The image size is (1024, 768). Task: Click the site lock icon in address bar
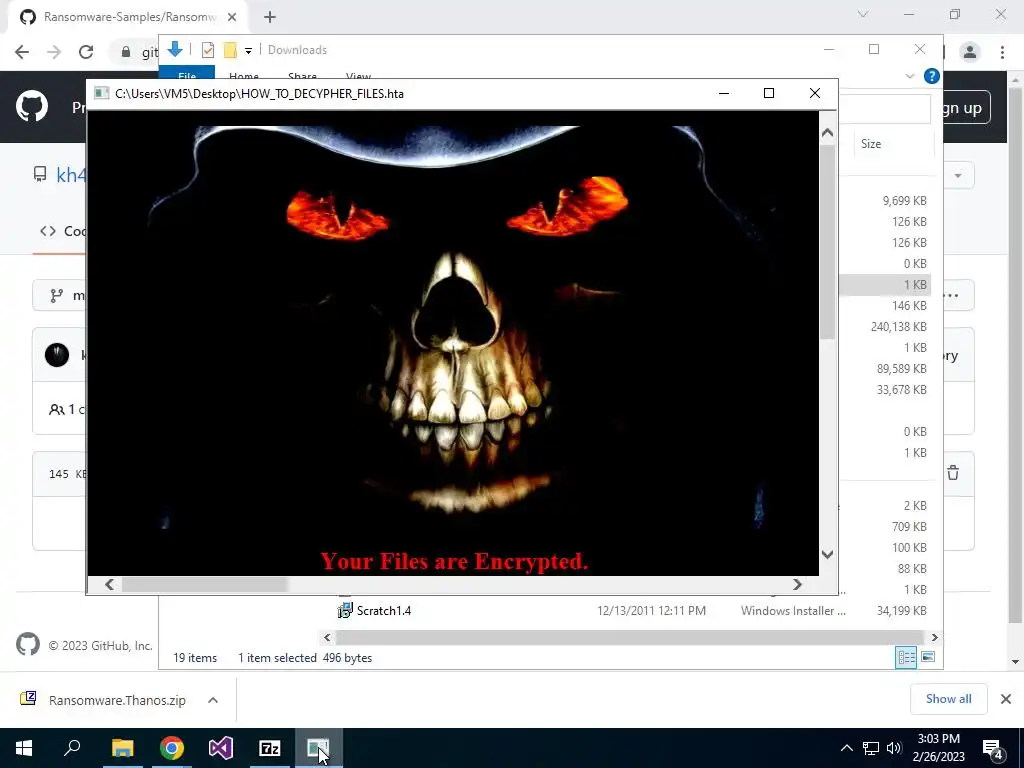125,52
